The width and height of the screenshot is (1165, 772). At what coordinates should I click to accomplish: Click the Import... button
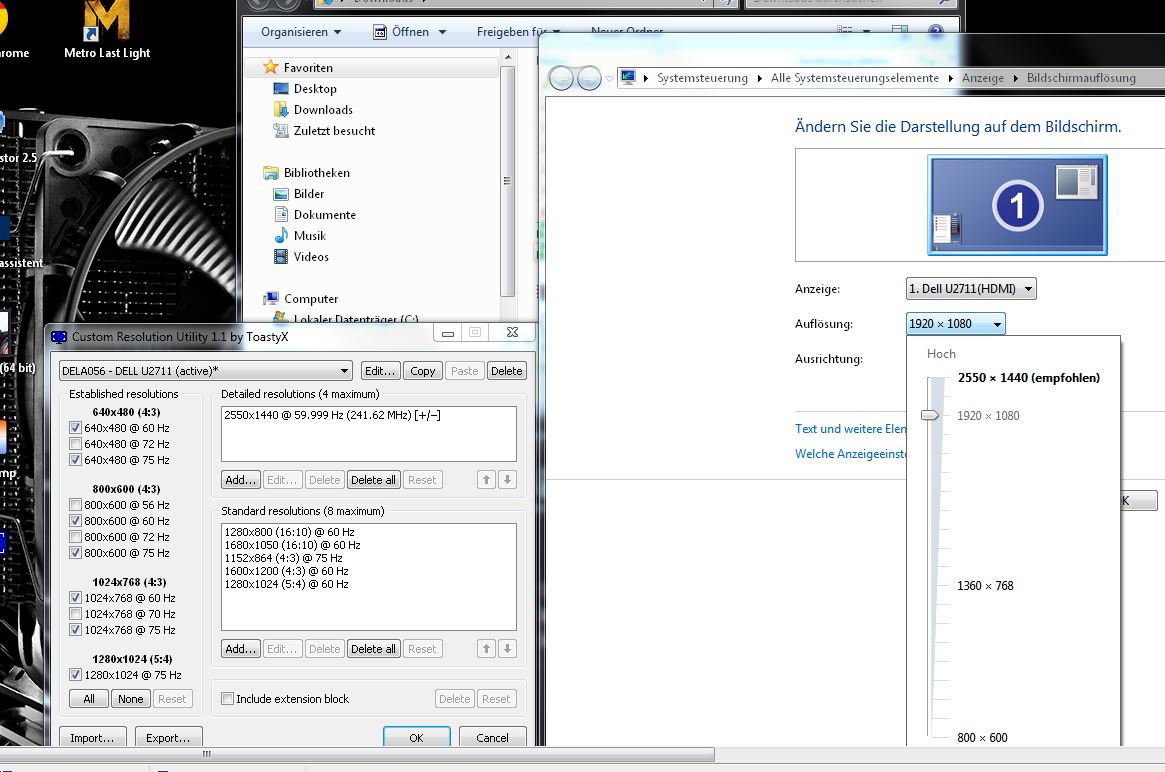[x=92, y=737]
